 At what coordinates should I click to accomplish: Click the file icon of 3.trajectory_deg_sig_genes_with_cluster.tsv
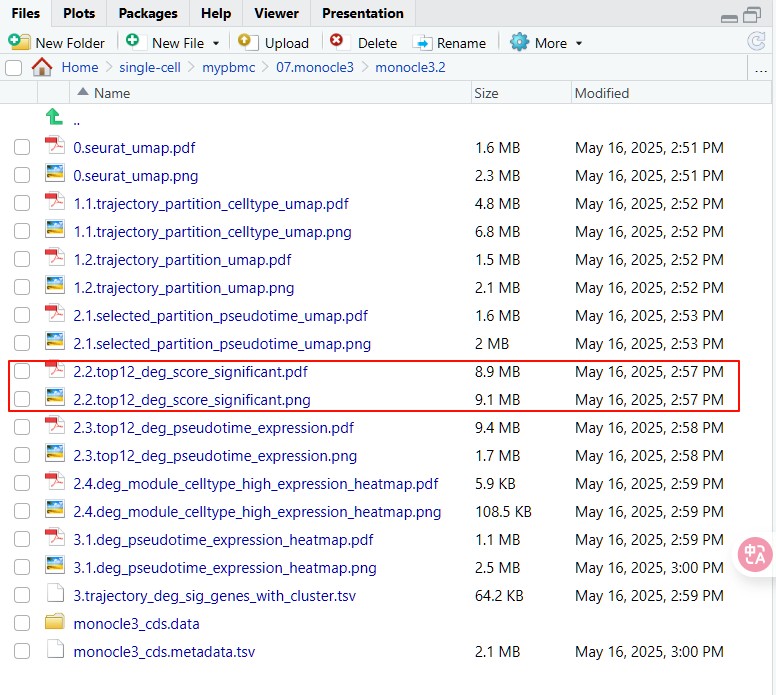tap(55, 593)
